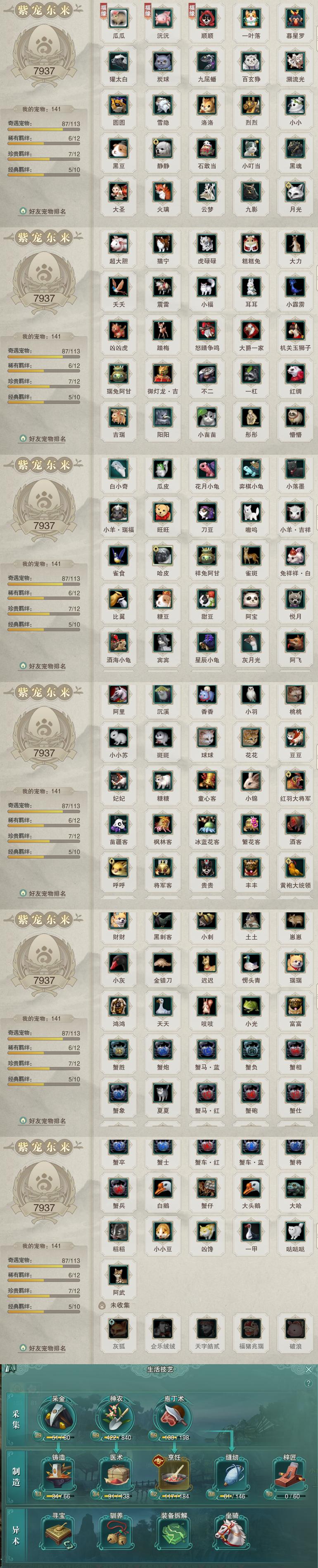The height and width of the screenshot is (1568, 318).
Task: Select the 梓匠 carpentry skill icon
Action: tap(290, 1474)
